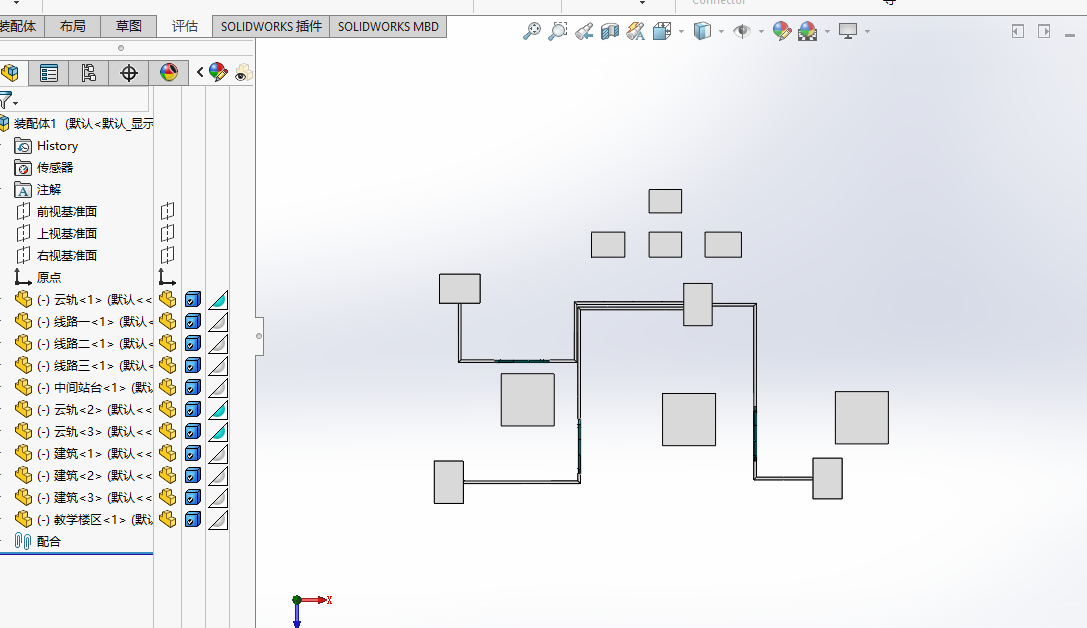Click the cyan appearance swatch for 云轨<1>
The height and width of the screenshot is (628, 1087).
tap(218, 299)
